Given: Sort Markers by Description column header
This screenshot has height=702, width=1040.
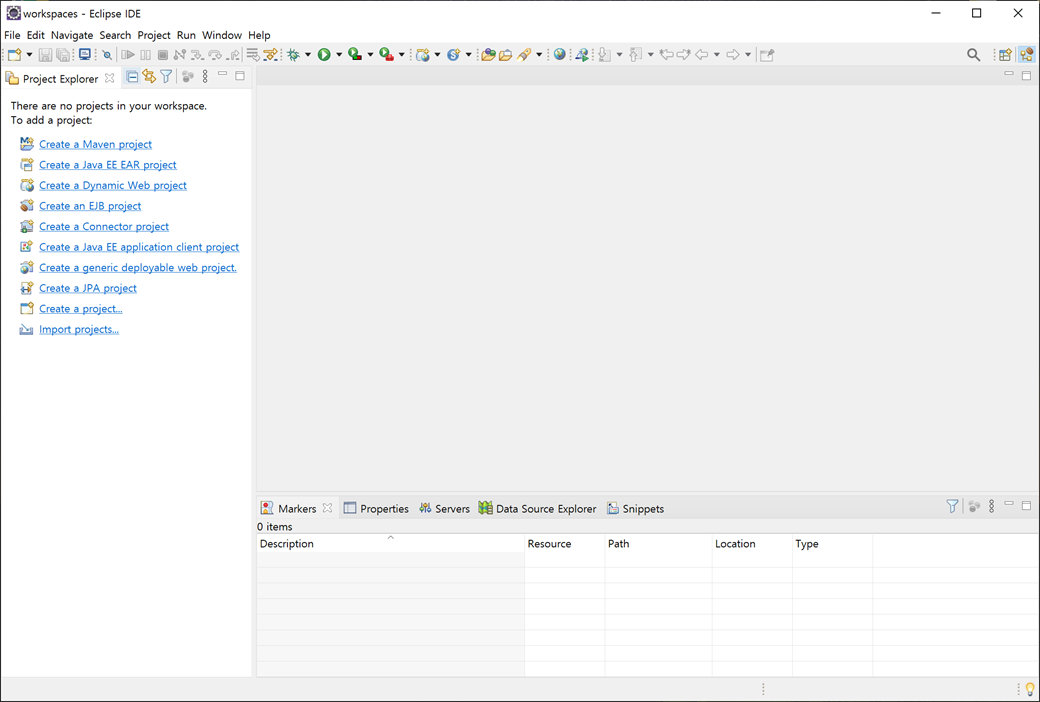Looking at the screenshot, I should click(390, 543).
